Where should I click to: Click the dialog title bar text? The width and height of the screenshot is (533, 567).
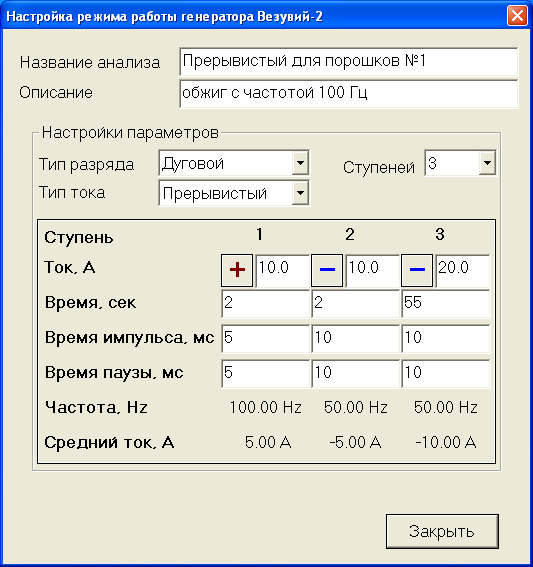pos(165,17)
